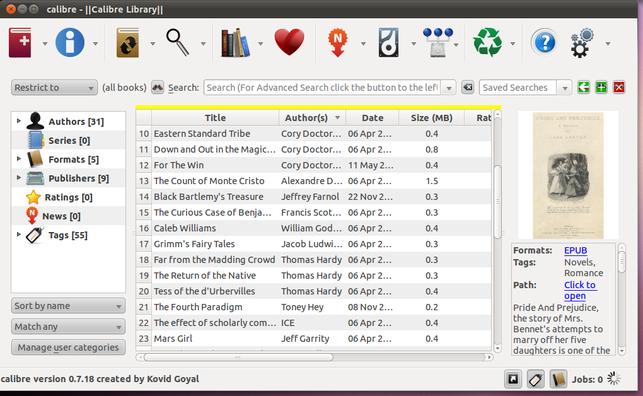Click green arrow copy search icon
Viewport: 643px width, 396px height.
pyautogui.click(x=583, y=87)
